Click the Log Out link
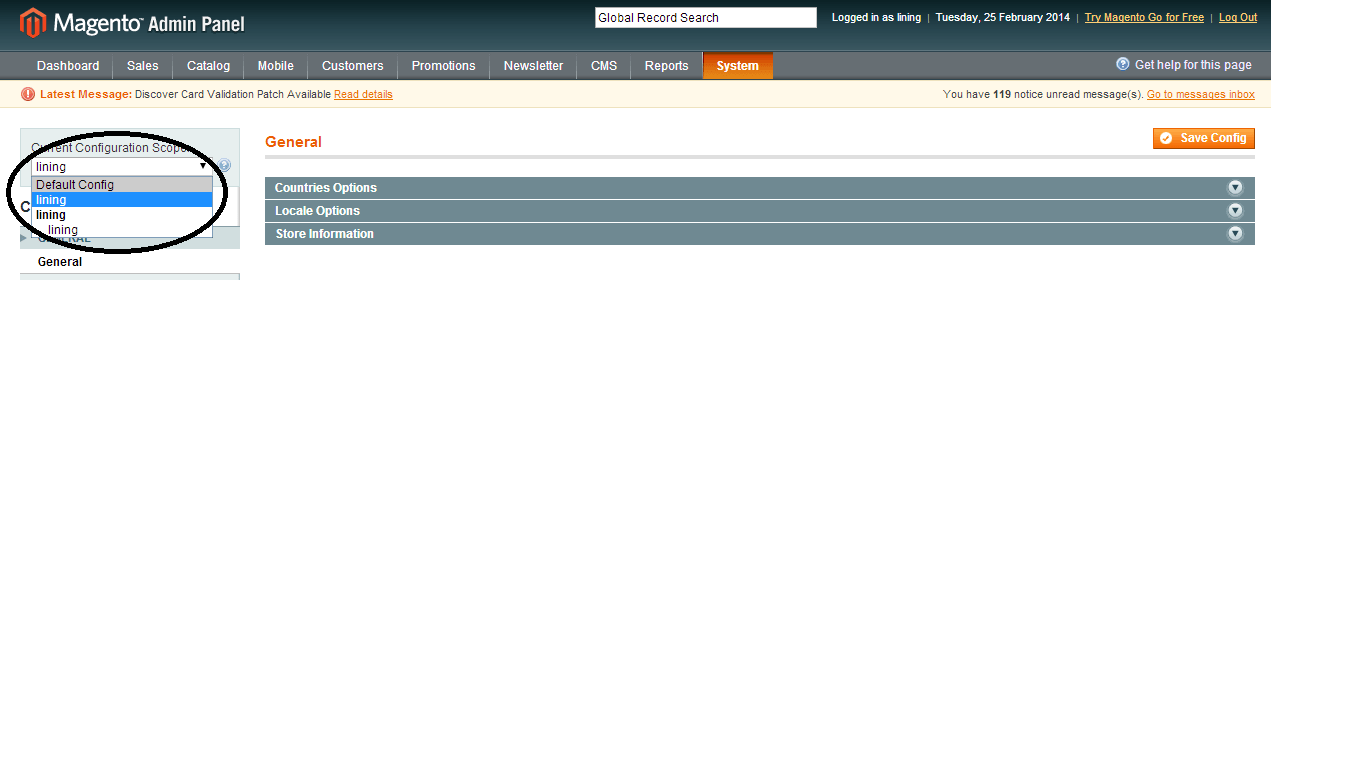 1238,18
